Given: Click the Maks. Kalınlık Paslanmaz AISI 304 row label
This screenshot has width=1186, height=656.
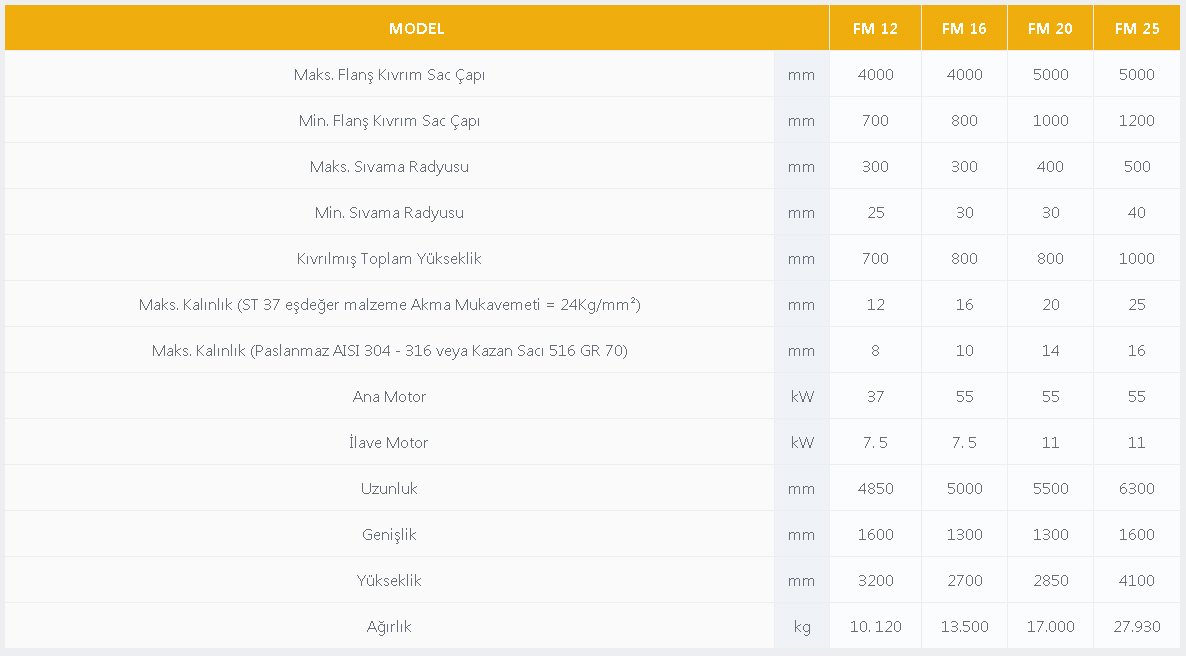Looking at the screenshot, I should coord(390,351).
